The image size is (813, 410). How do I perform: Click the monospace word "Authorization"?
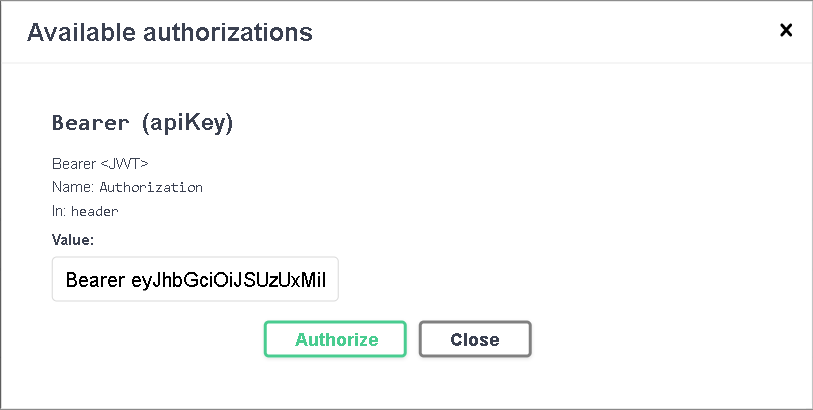click(151, 187)
